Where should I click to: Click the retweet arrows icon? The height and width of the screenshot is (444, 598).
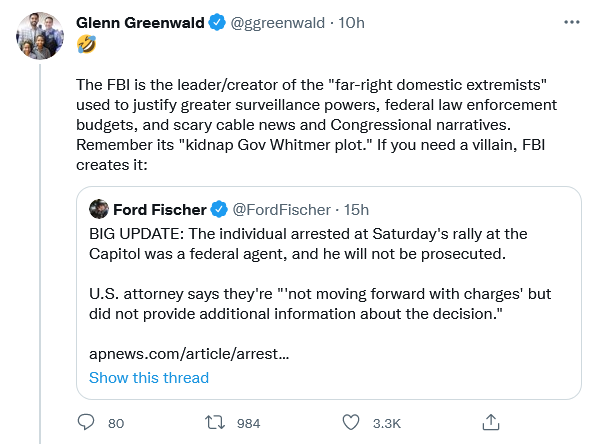tap(215, 423)
